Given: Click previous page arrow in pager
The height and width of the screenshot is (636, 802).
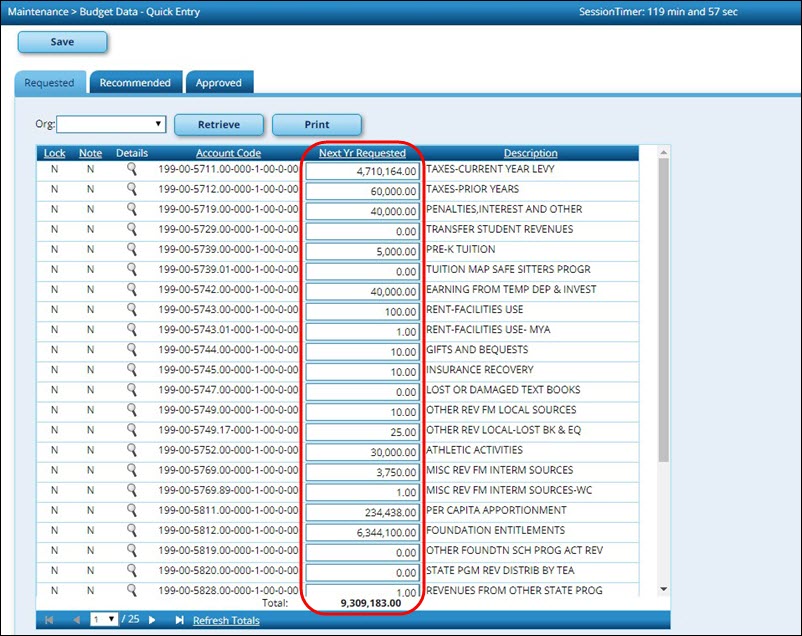Looking at the screenshot, I should click(76, 620).
